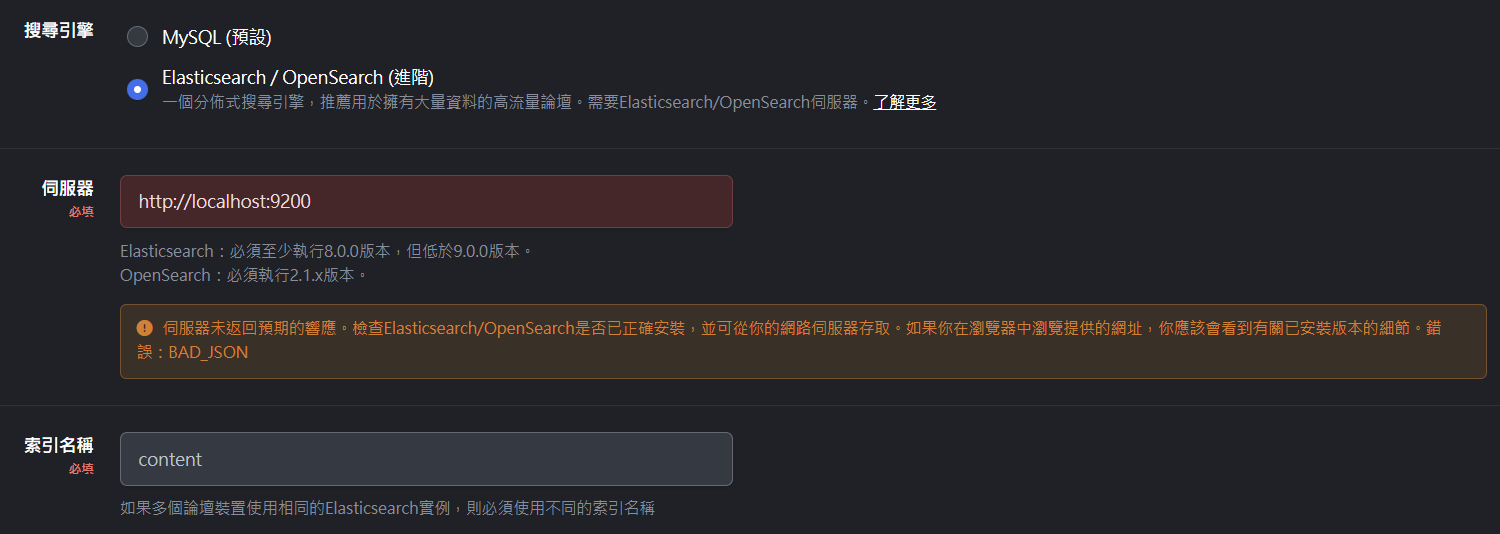The width and height of the screenshot is (1500, 534).
Task: Select the MySQL (預設) radio button
Action: coord(138,38)
